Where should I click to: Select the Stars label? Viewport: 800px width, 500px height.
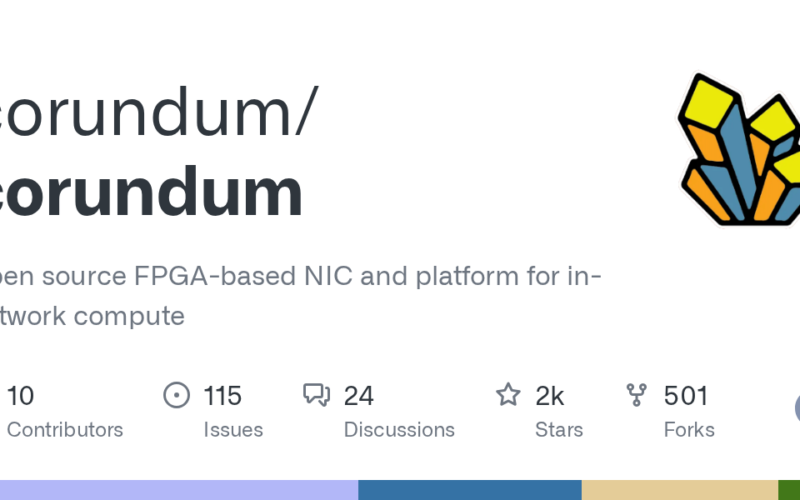[x=559, y=430]
